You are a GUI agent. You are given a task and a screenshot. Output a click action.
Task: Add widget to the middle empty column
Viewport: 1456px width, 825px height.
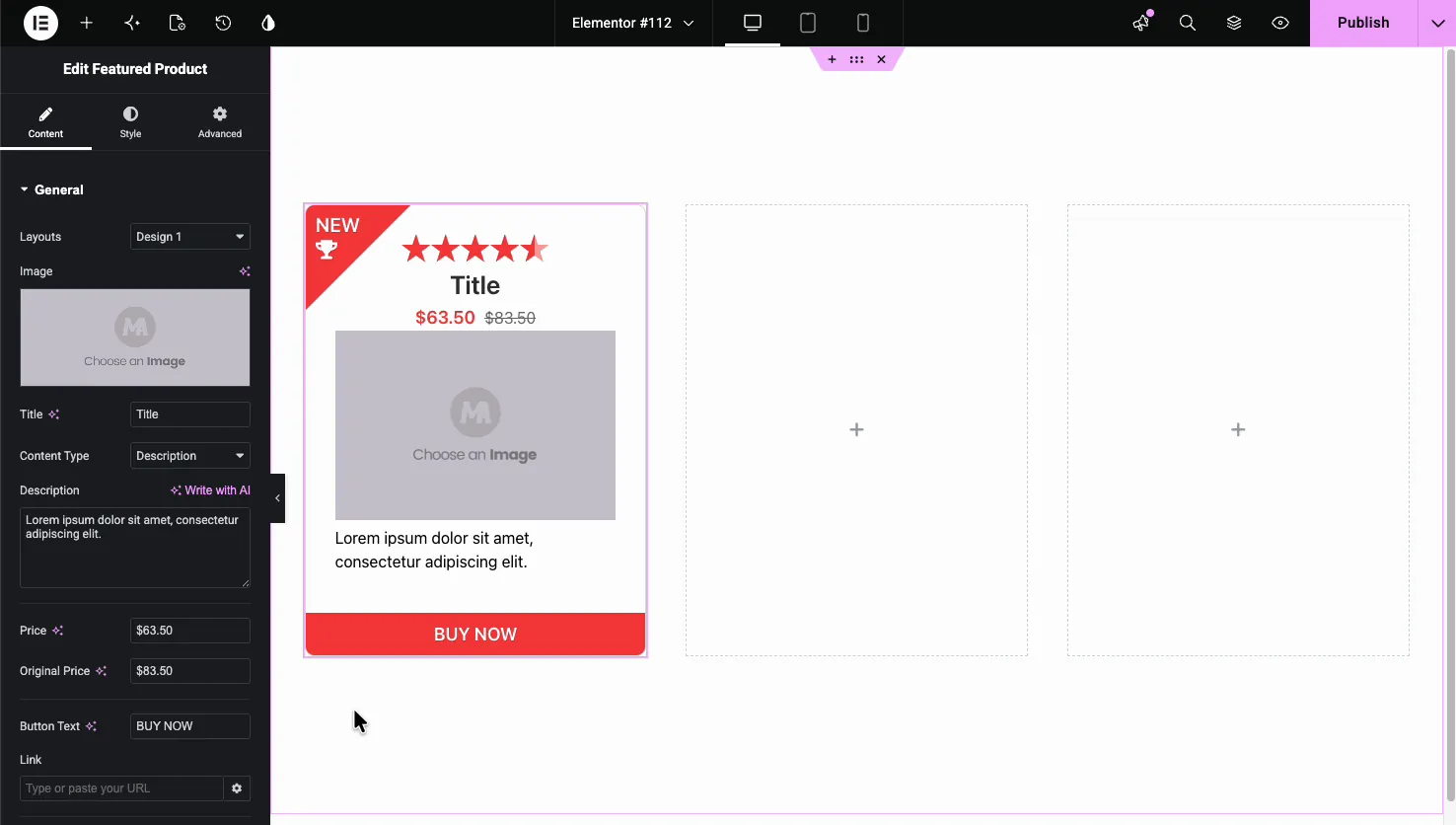click(x=856, y=429)
